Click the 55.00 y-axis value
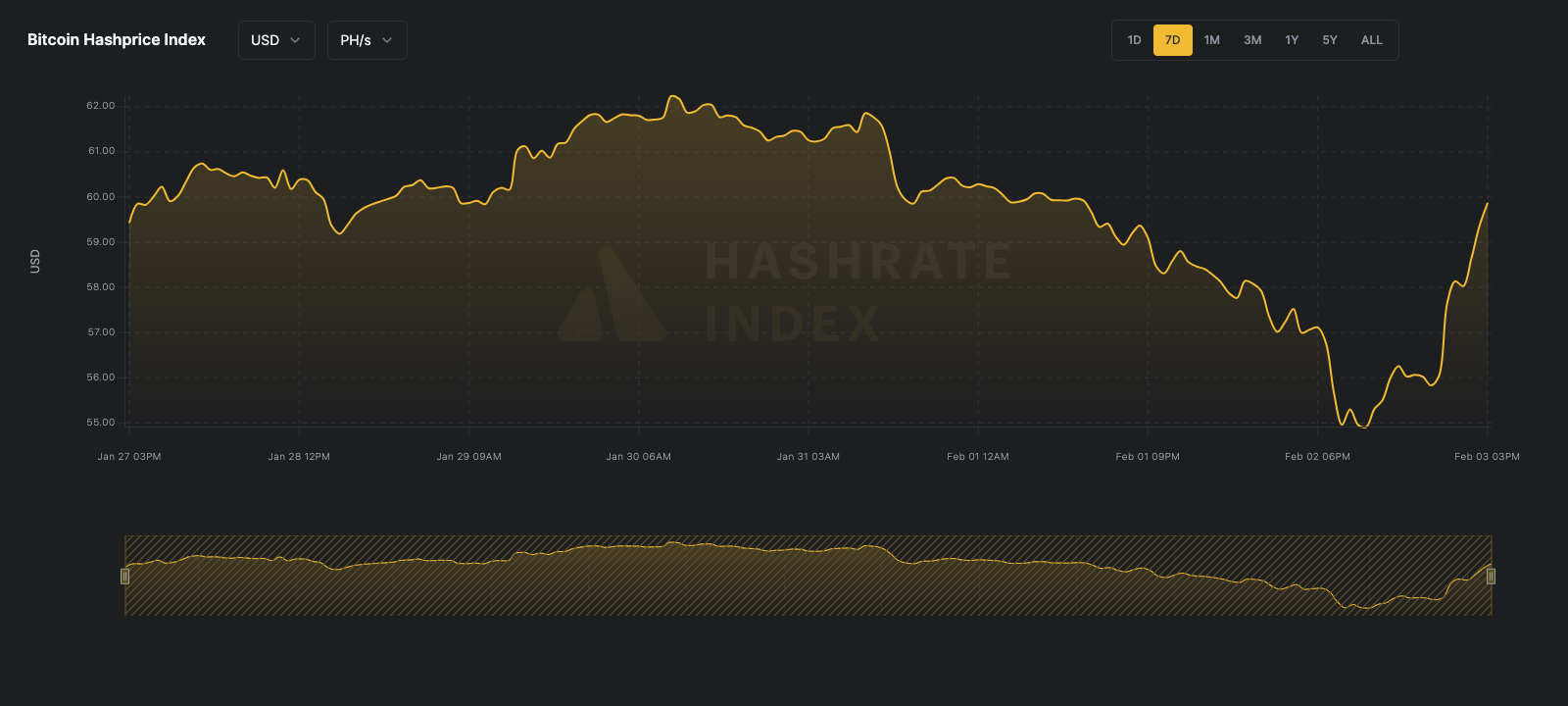The width and height of the screenshot is (1568, 706). 101,423
